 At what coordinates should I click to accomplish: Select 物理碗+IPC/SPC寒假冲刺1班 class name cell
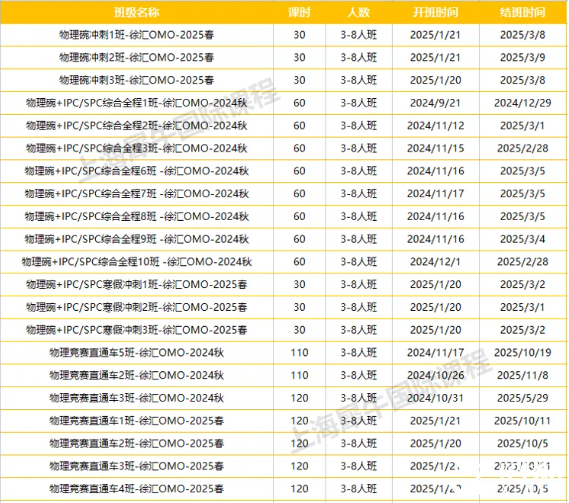[x=136, y=285]
